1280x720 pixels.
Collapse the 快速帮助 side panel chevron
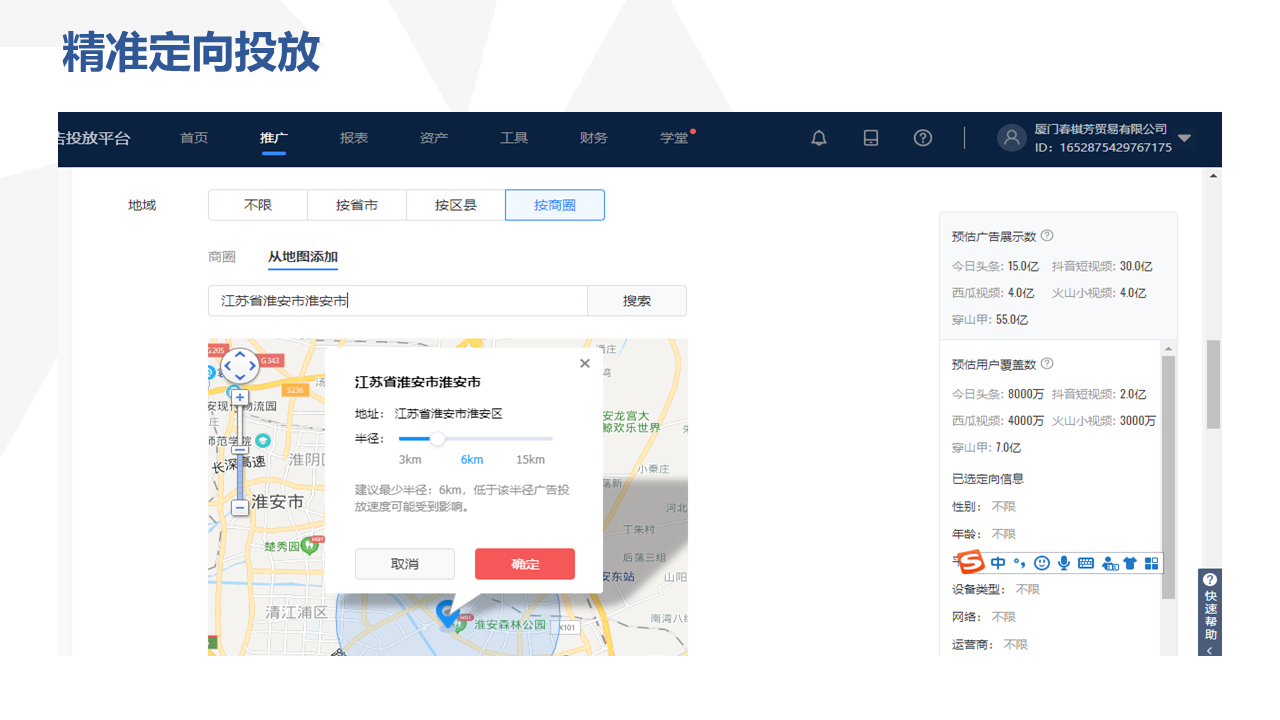1210,648
